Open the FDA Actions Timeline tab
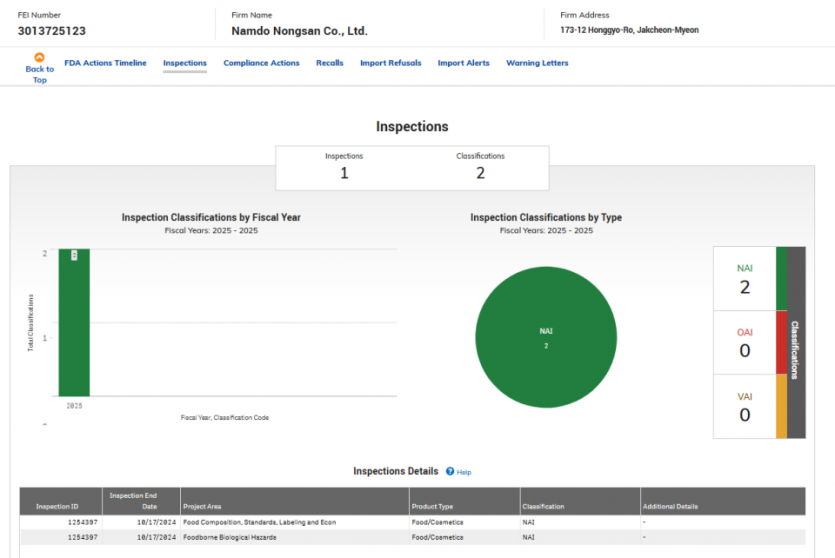Screen dimensions: 835x558 pyautogui.click(x=105, y=63)
